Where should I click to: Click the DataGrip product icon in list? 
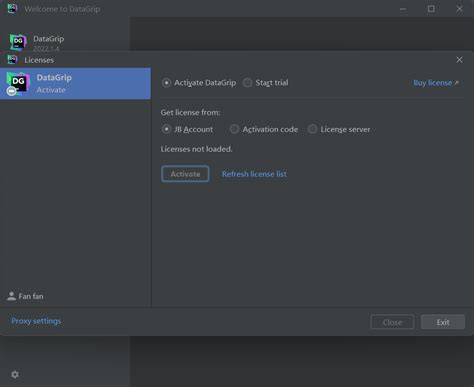coord(18,83)
